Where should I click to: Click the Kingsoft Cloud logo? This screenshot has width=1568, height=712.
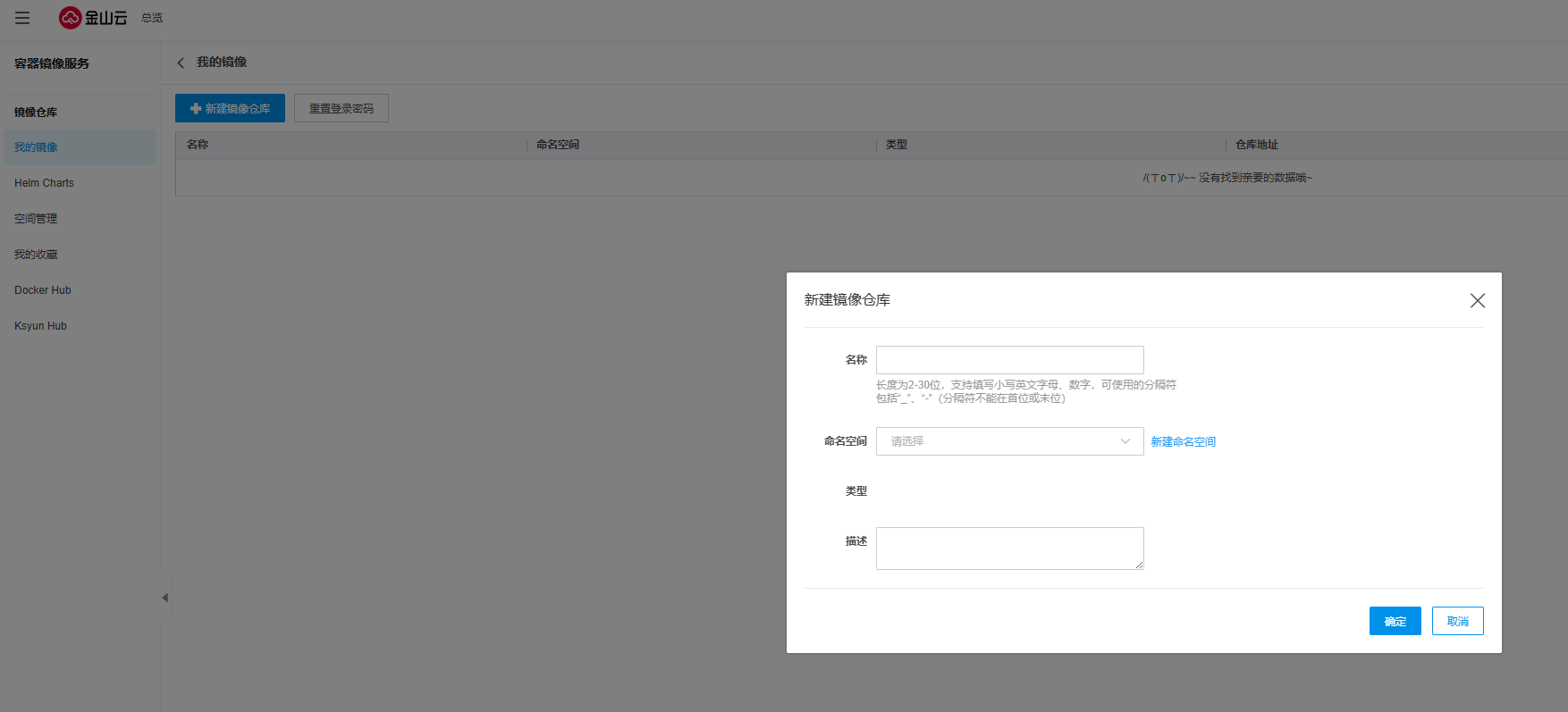[93, 18]
